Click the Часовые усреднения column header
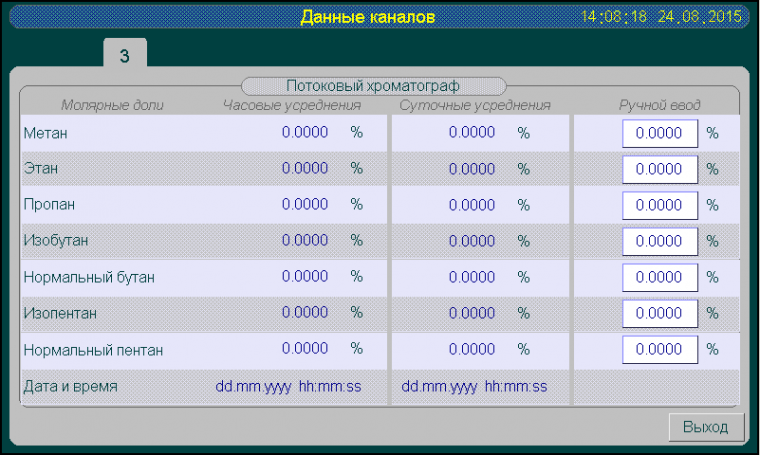Screen dimensions: 760x455 (292, 105)
